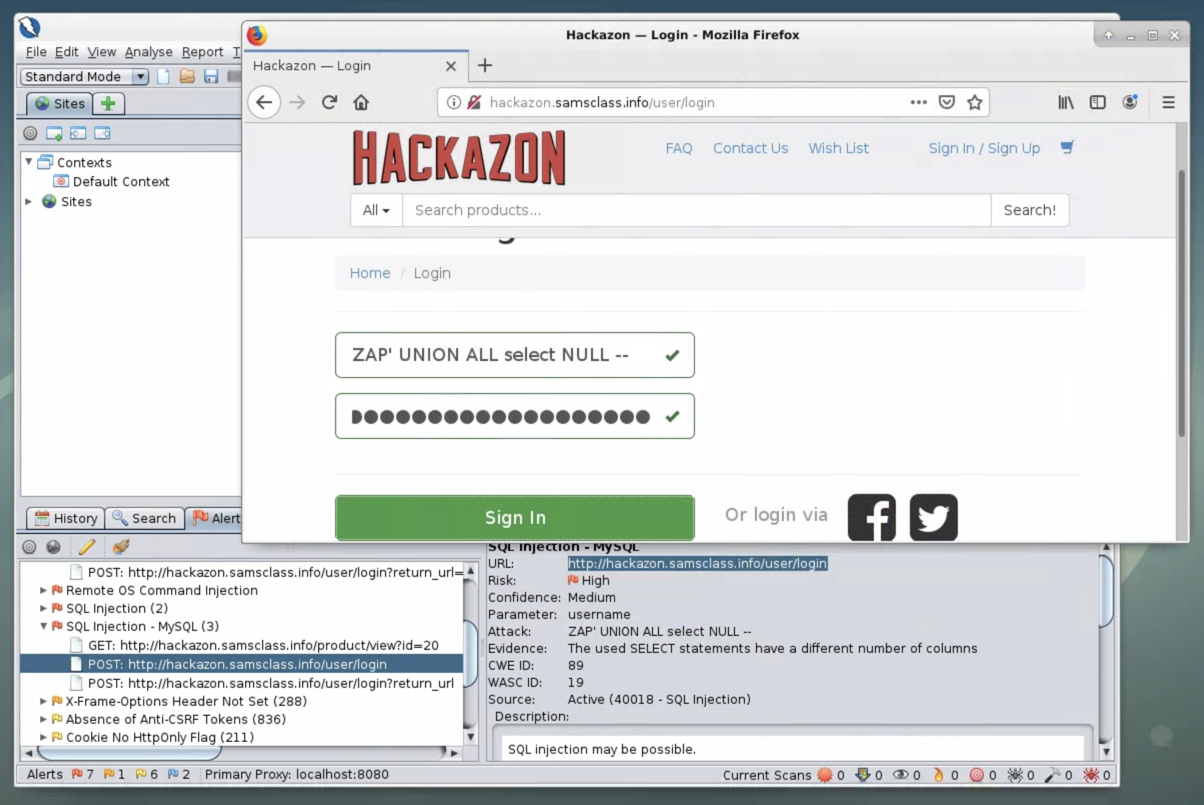Screen dimensions: 1204x805
Task: Expand Cookie No HttpOnly Flag alert
Action: pos(43,737)
